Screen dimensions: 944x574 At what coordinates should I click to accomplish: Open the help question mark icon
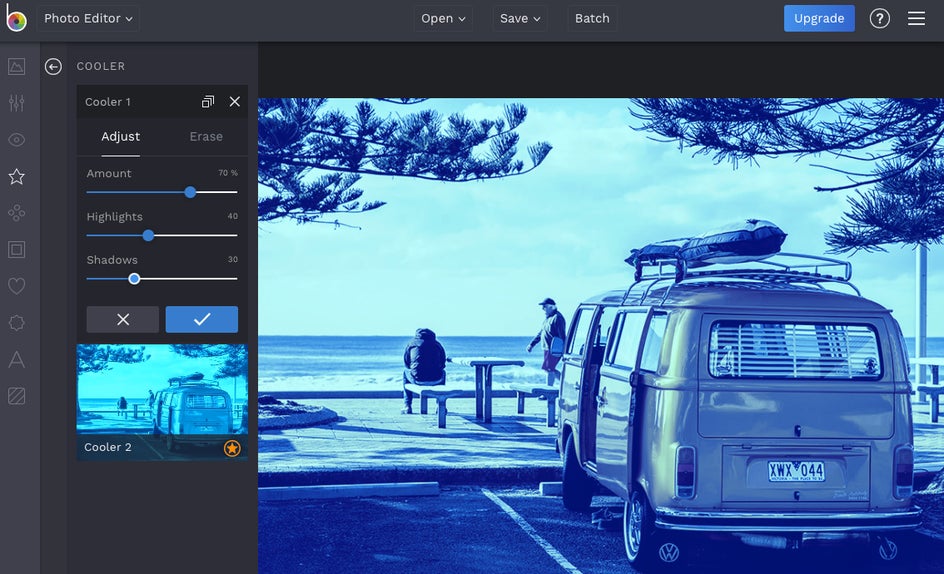click(x=880, y=19)
